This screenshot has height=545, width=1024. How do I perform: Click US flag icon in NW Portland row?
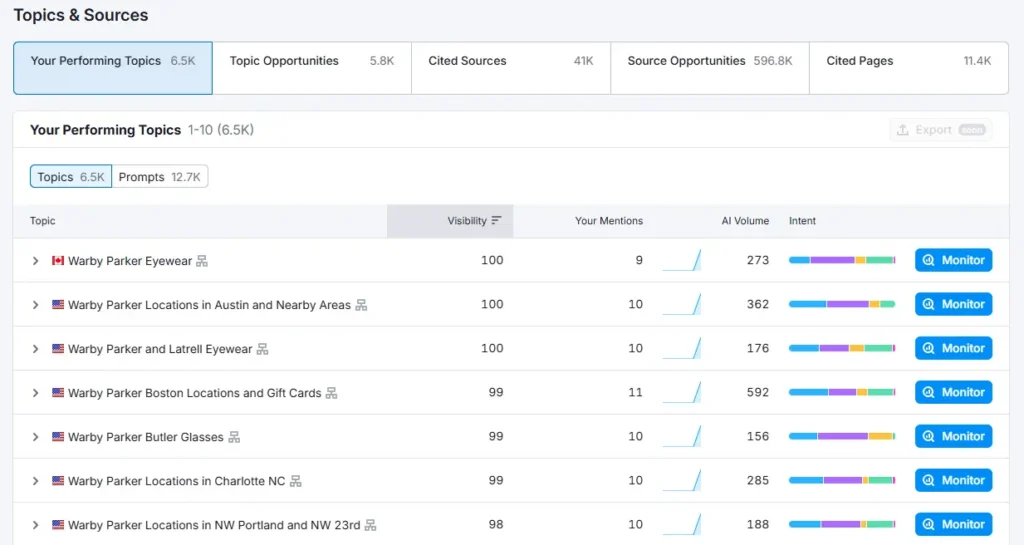coord(58,524)
